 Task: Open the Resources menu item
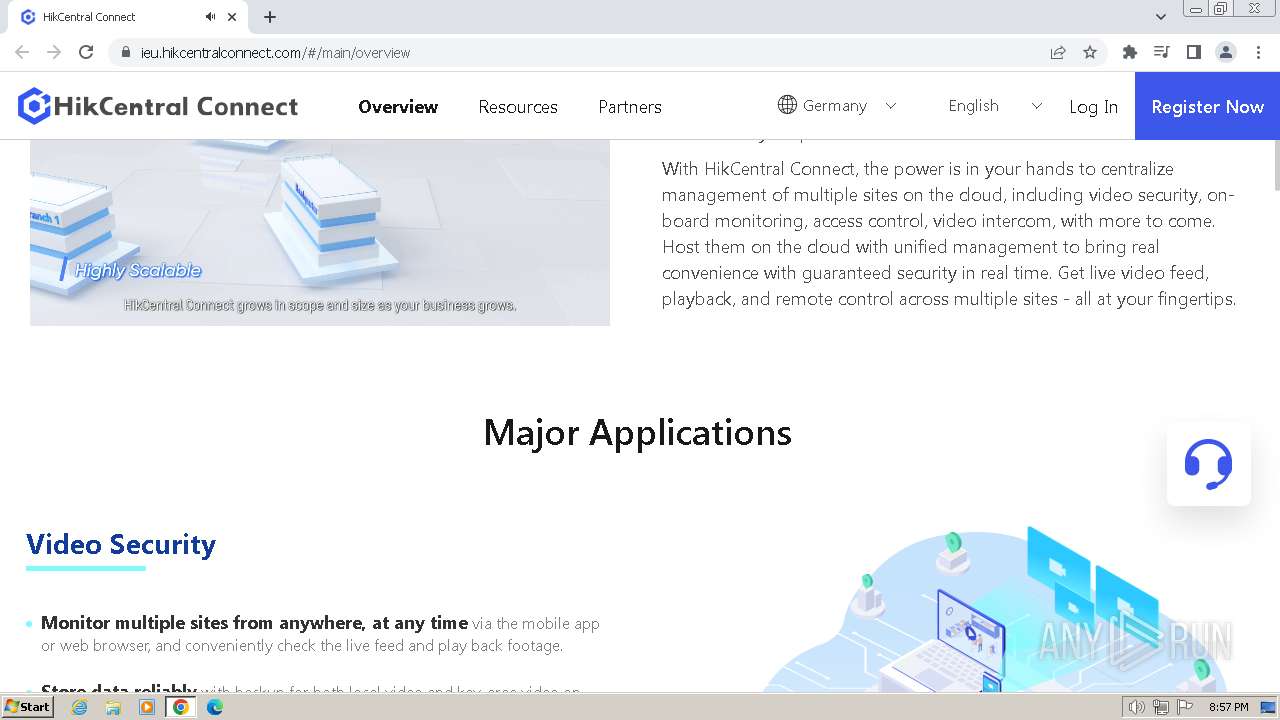click(518, 106)
